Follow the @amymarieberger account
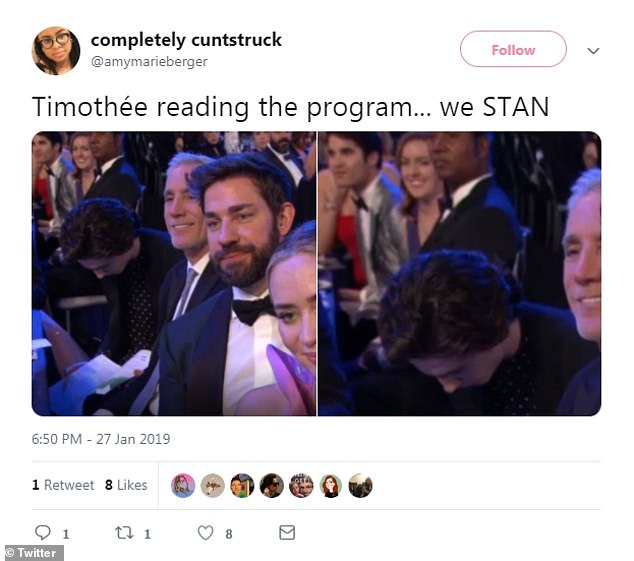The width and height of the screenshot is (634, 561). tap(513, 49)
